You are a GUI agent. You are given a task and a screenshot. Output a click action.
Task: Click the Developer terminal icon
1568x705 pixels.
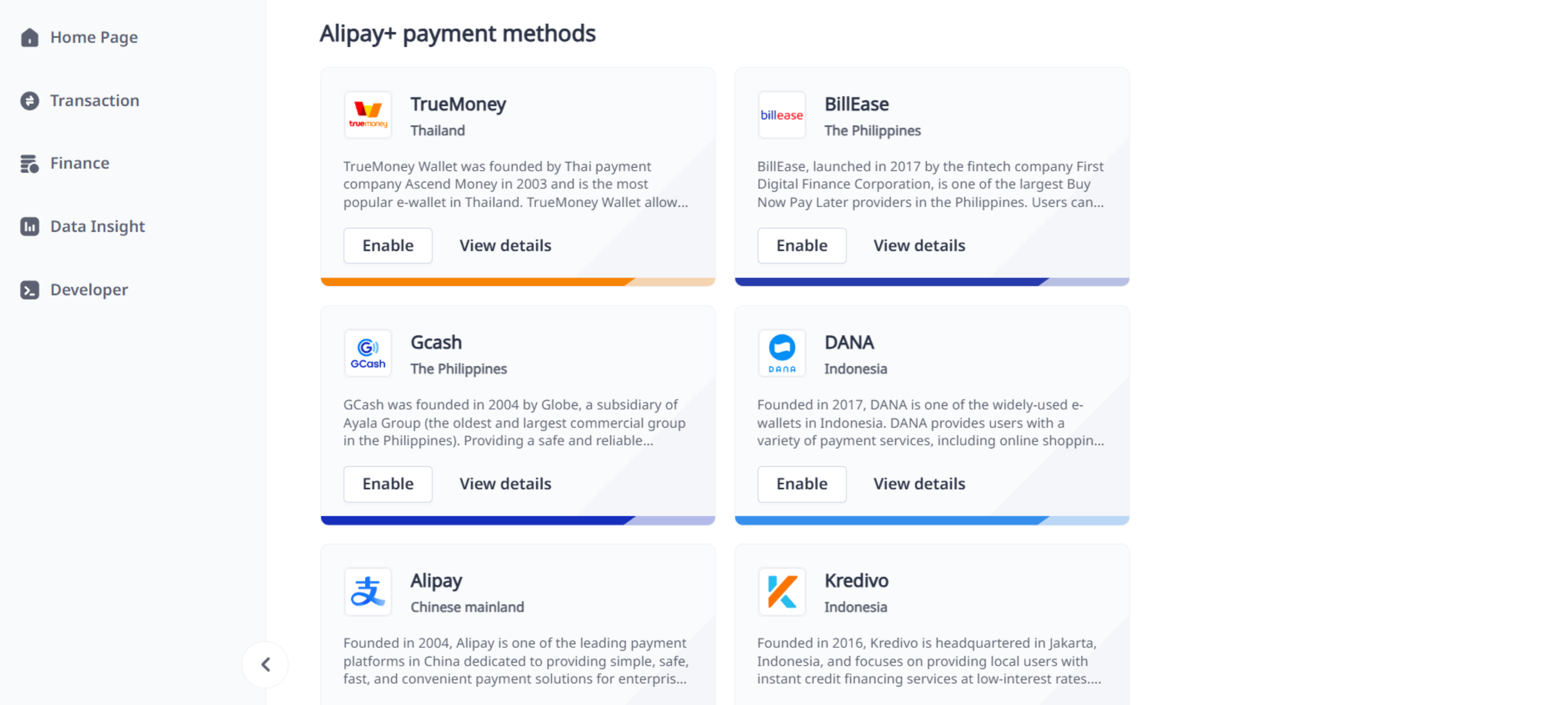pyautogui.click(x=30, y=290)
